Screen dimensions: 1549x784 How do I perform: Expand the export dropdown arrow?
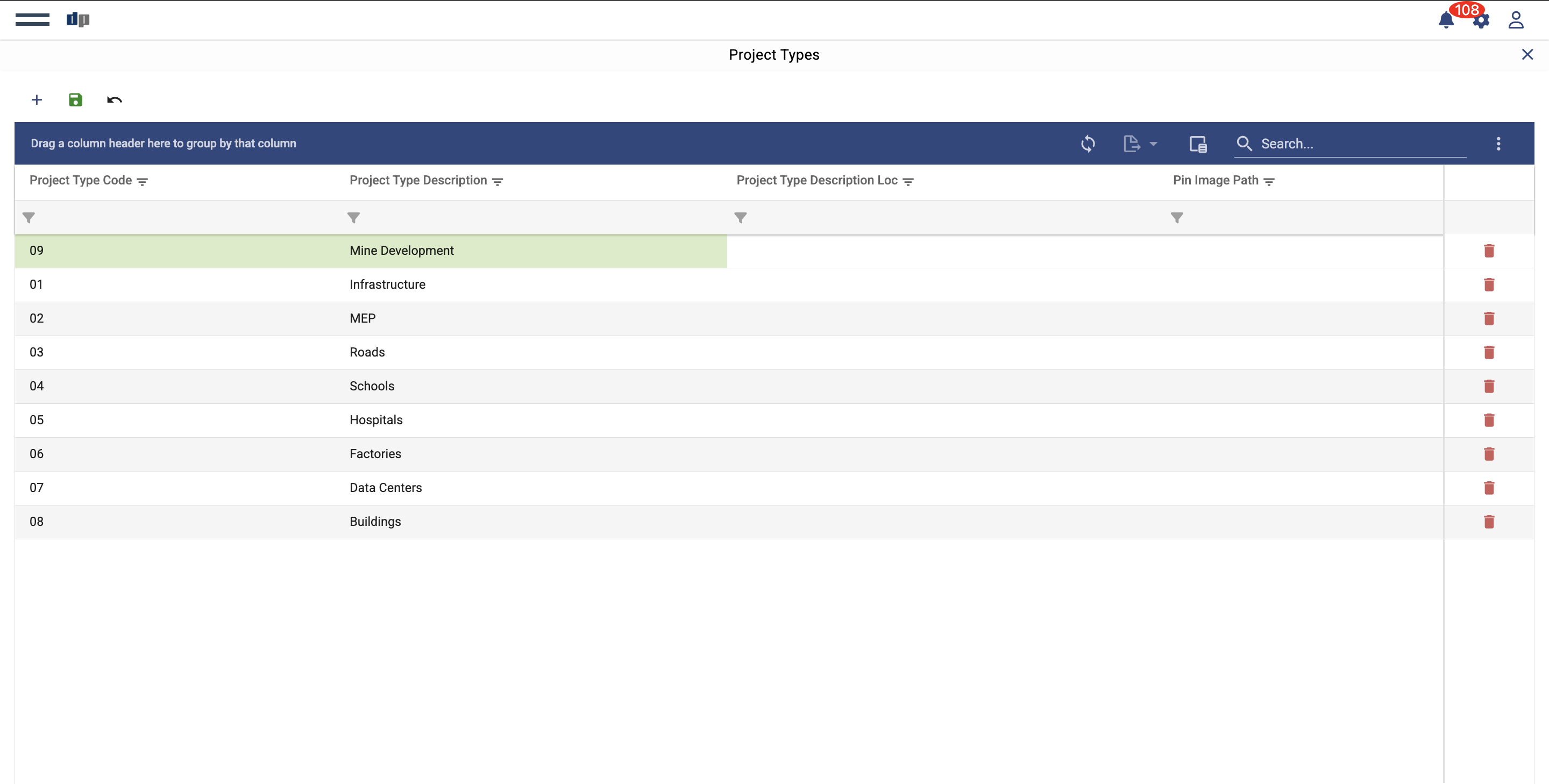(x=1153, y=144)
